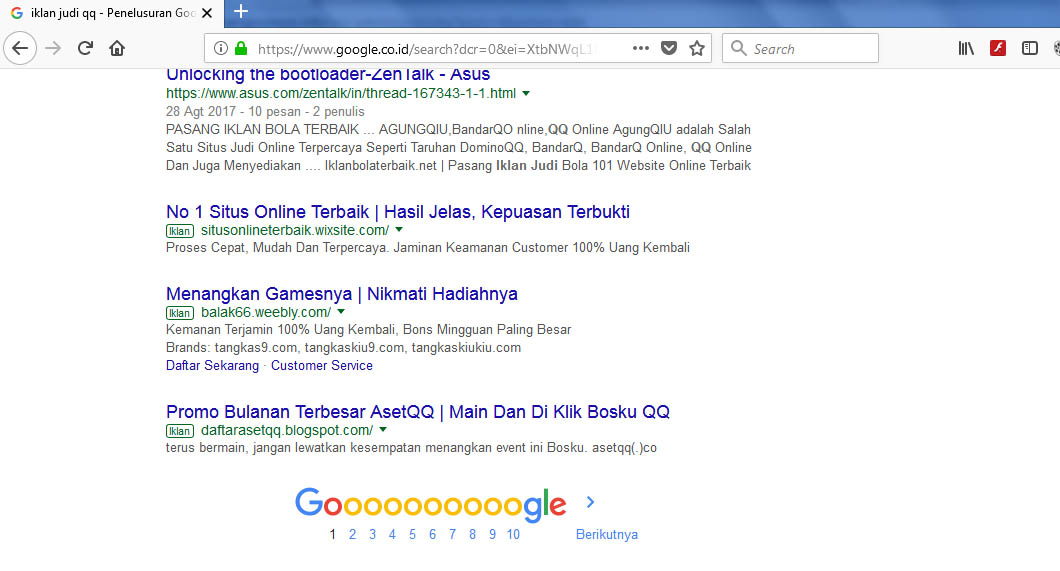The width and height of the screenshot is (1060, 571).
Task: Go to results page 9
Action: pyautogui.click(x=492, y=535)
